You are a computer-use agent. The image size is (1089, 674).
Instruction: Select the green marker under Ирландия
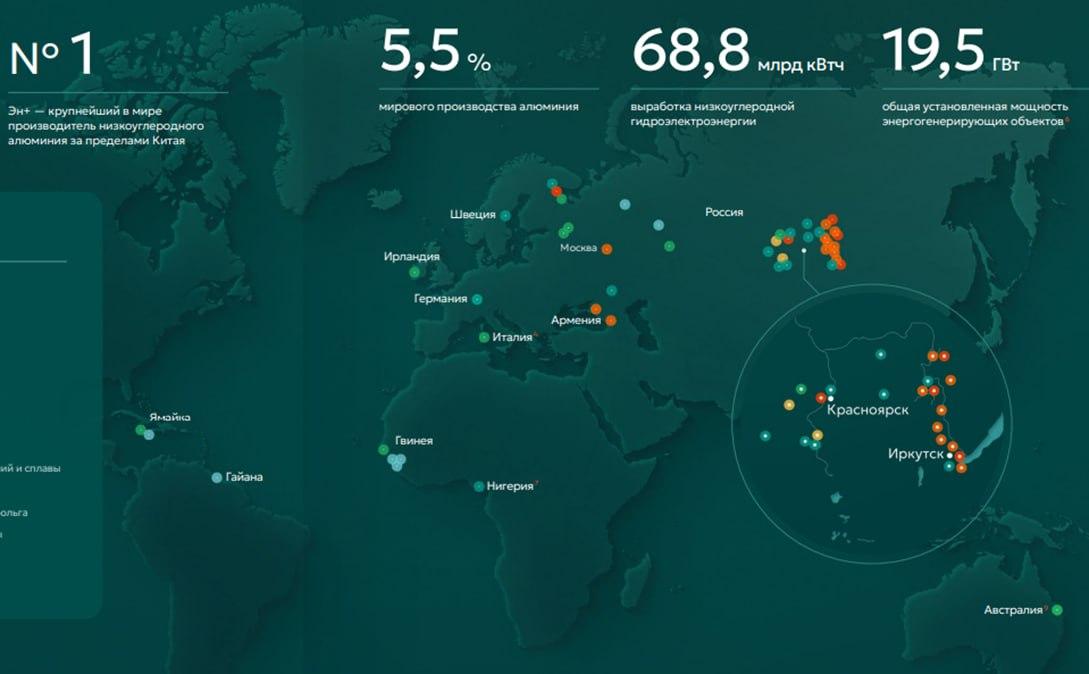414,272
